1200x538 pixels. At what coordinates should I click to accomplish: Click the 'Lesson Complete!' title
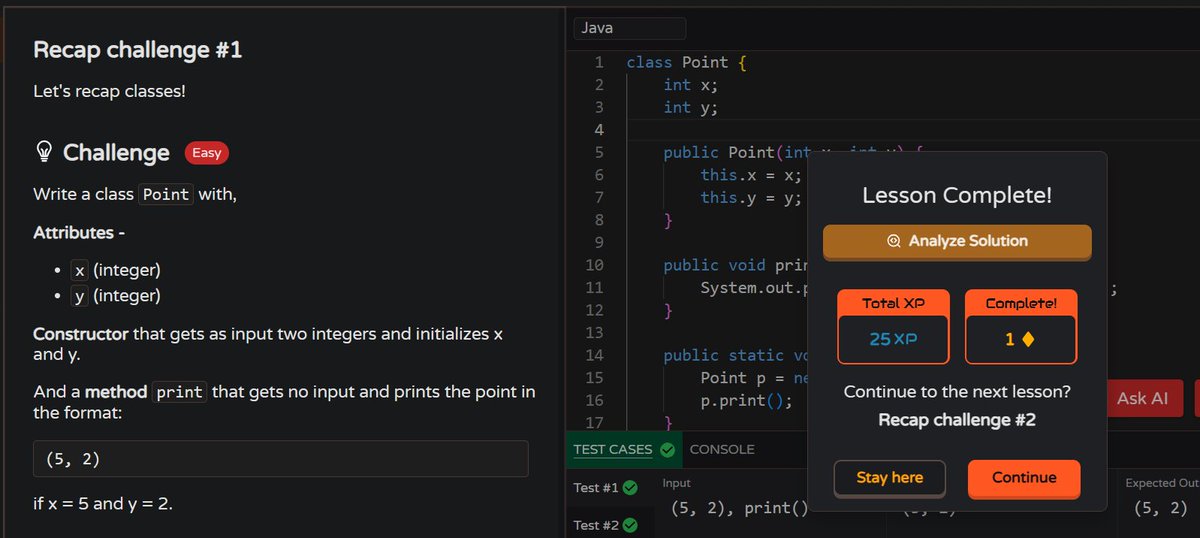(957, 195)
